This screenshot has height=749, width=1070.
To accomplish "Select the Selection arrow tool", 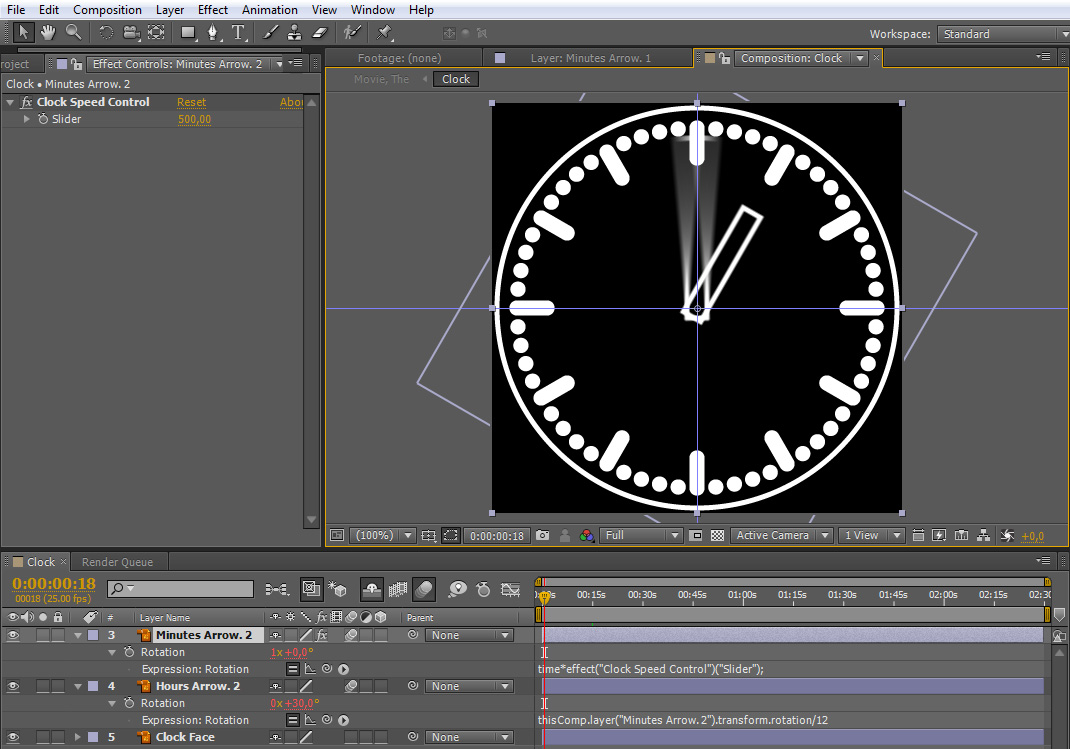I will (23, 32).
